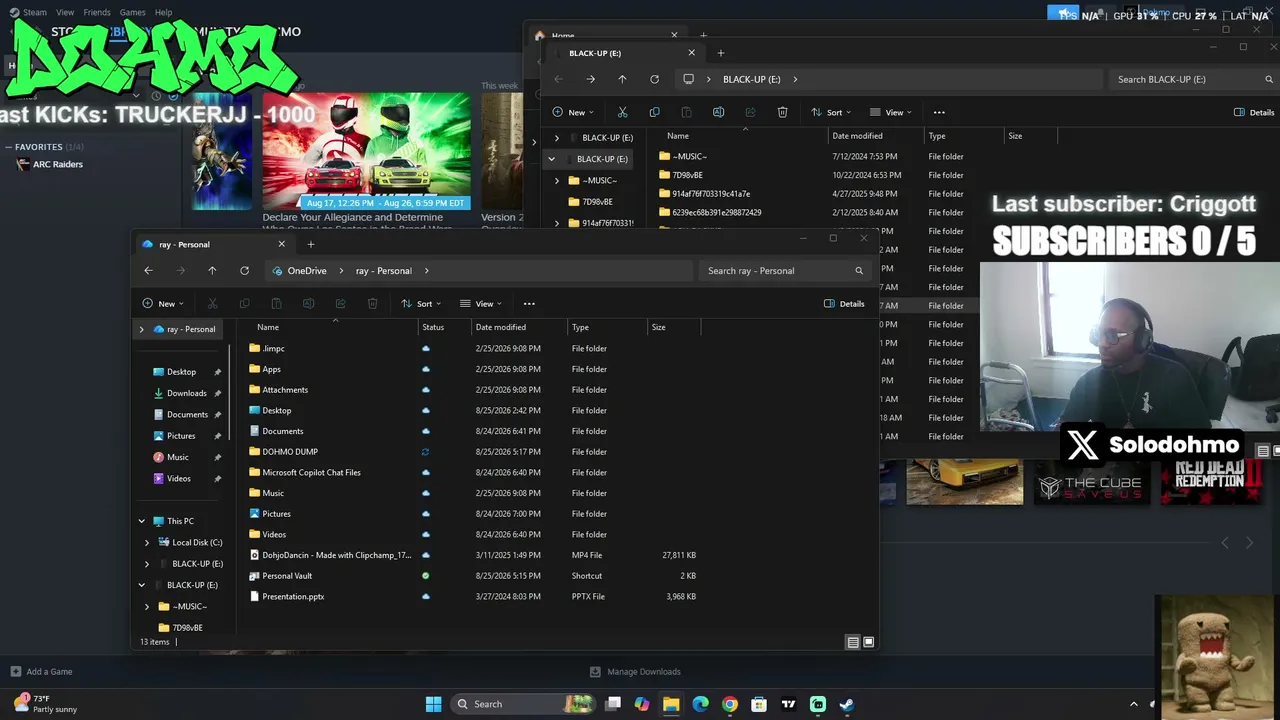Go up one level in BLACK-UP (E:) window
The width and height of the screenshot is (1280, 720).
click(622, 79)
